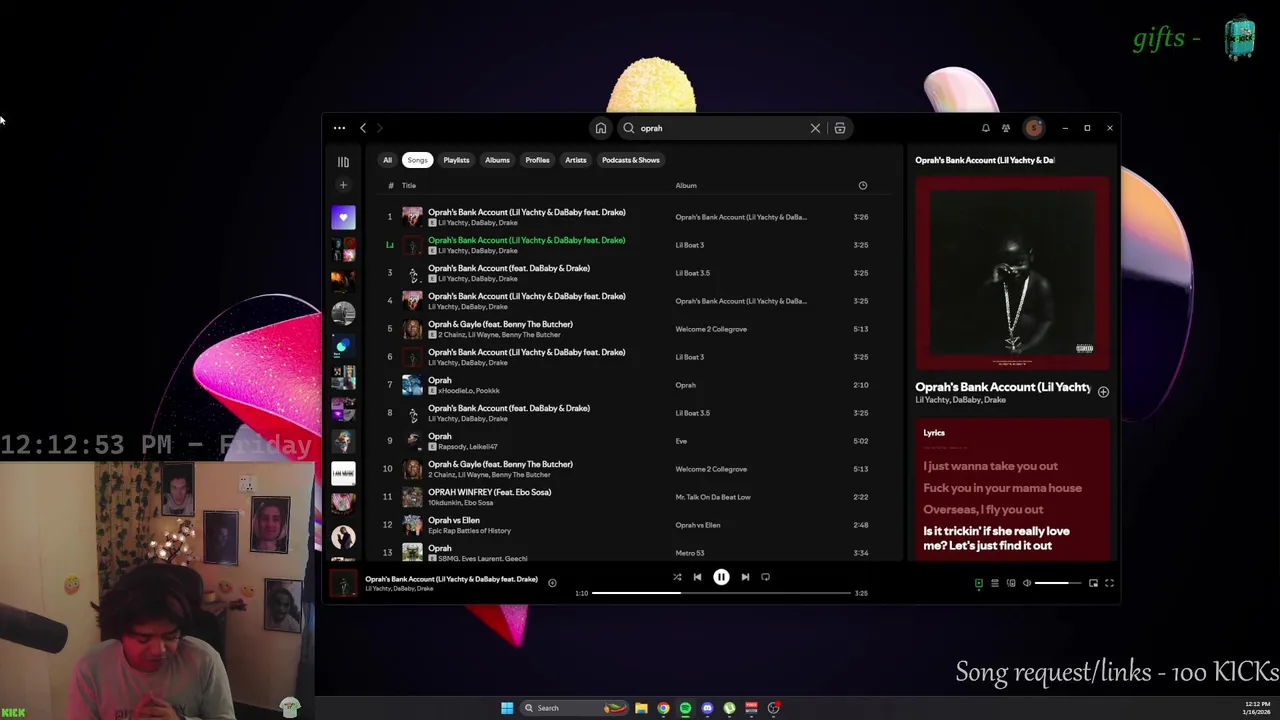Switch to the Artists filter tab

pyautogui.click(x=575, y=160)
